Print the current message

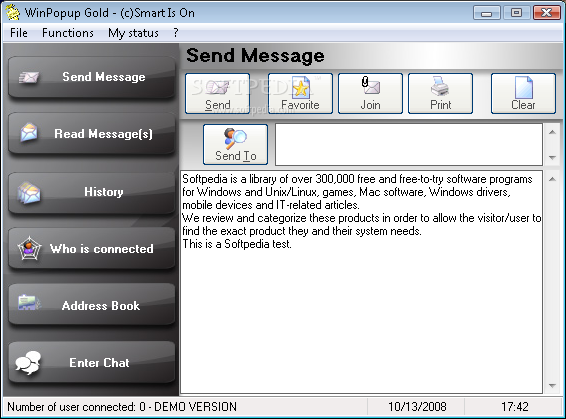440,93
